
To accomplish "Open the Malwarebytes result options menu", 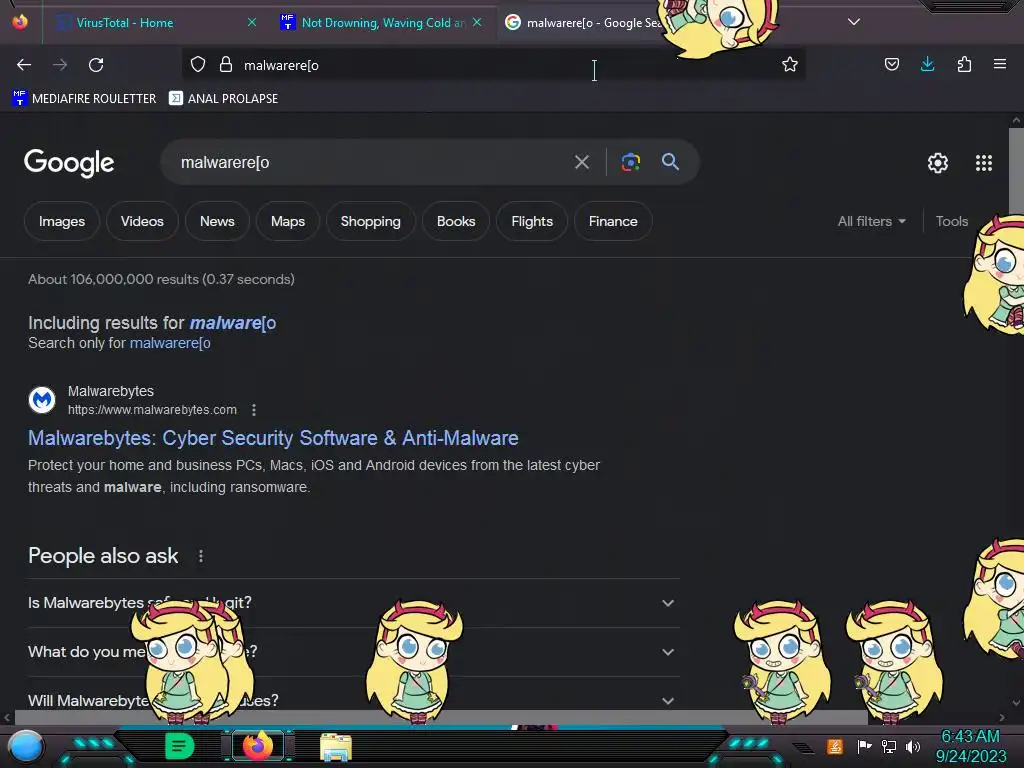I will [x=253, y=410].
